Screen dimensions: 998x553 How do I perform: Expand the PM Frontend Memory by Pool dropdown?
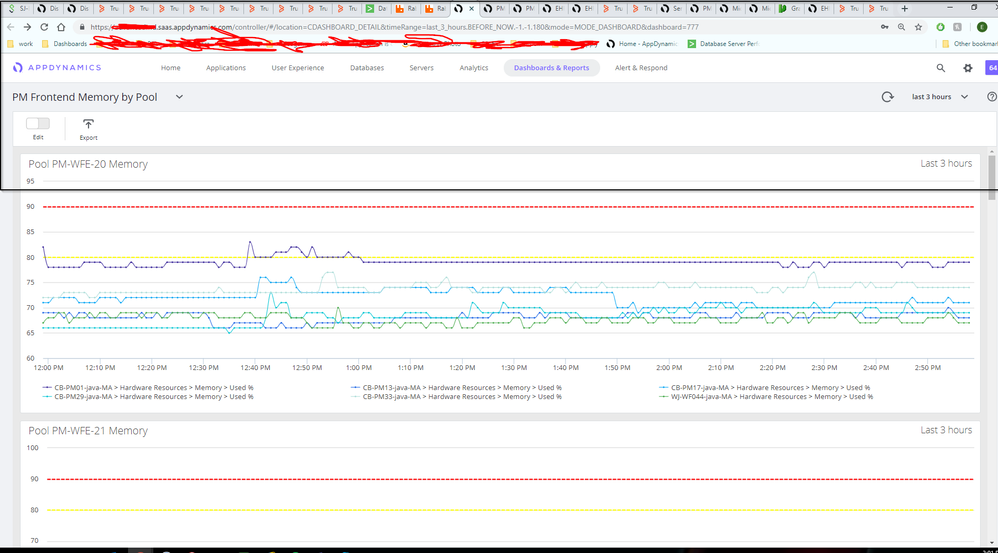click(180, 97)
